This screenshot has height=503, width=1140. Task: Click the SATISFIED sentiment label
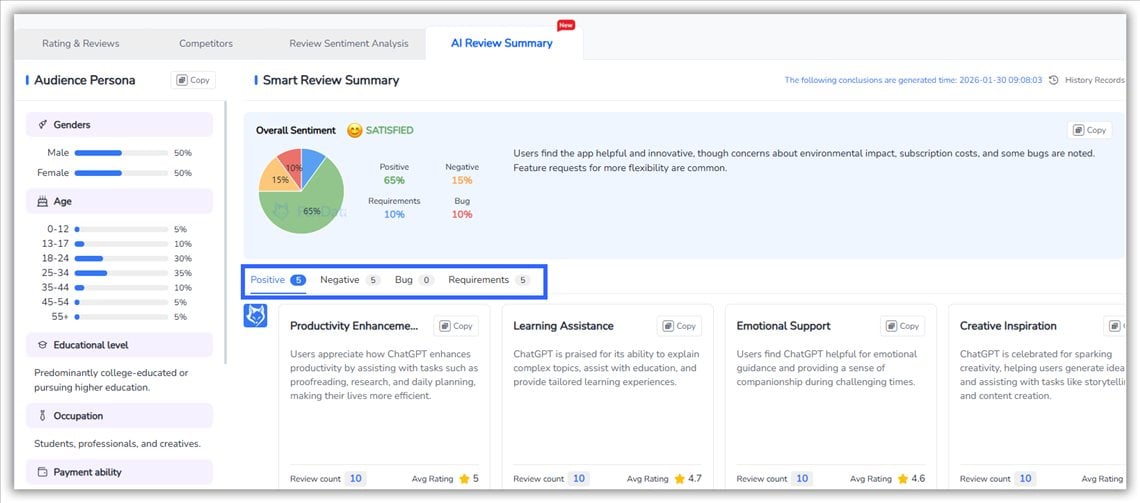pyautogui.click(x=389, y=131)
